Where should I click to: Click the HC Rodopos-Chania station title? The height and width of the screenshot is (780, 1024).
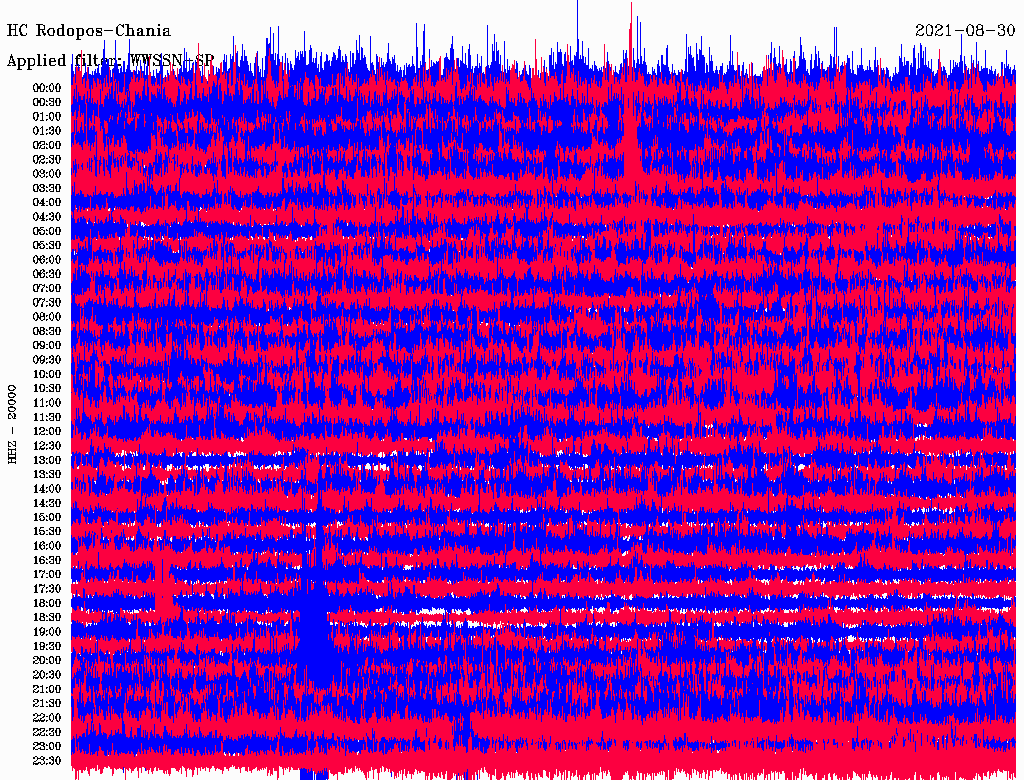coord(89,31)
